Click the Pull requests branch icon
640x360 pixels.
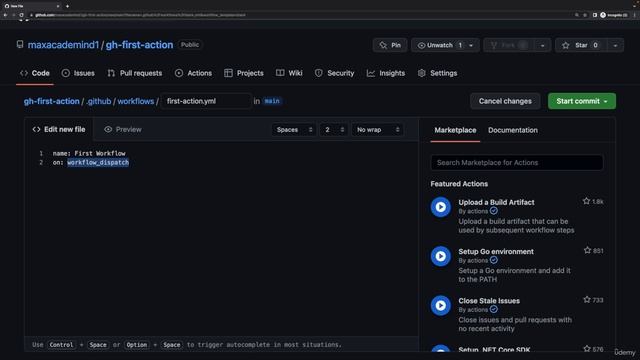click(111, 73)
